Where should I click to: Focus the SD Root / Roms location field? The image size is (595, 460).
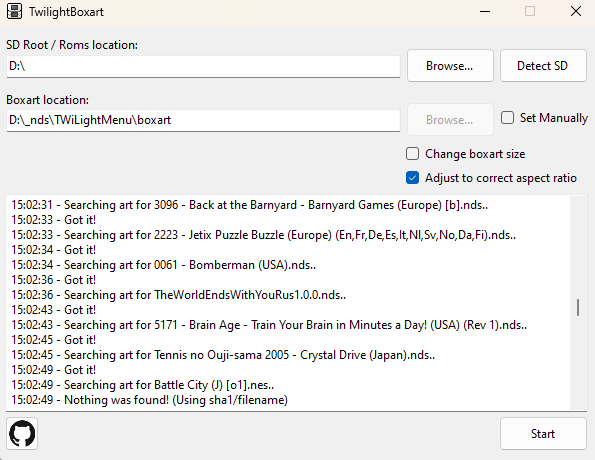(203, 66)
